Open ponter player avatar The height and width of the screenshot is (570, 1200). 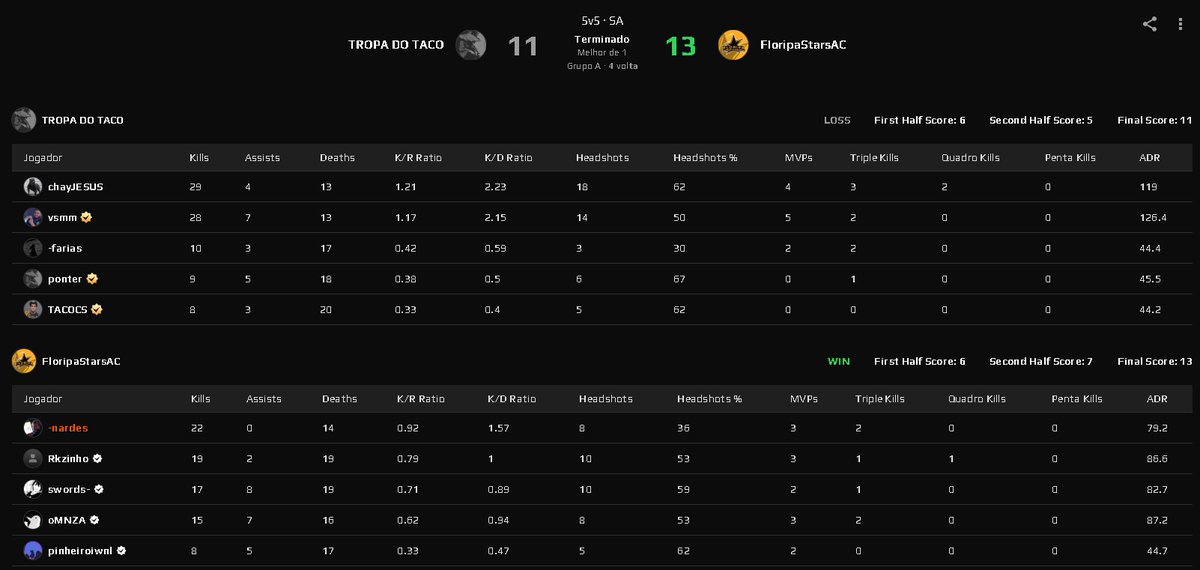(x=33, y=279)
